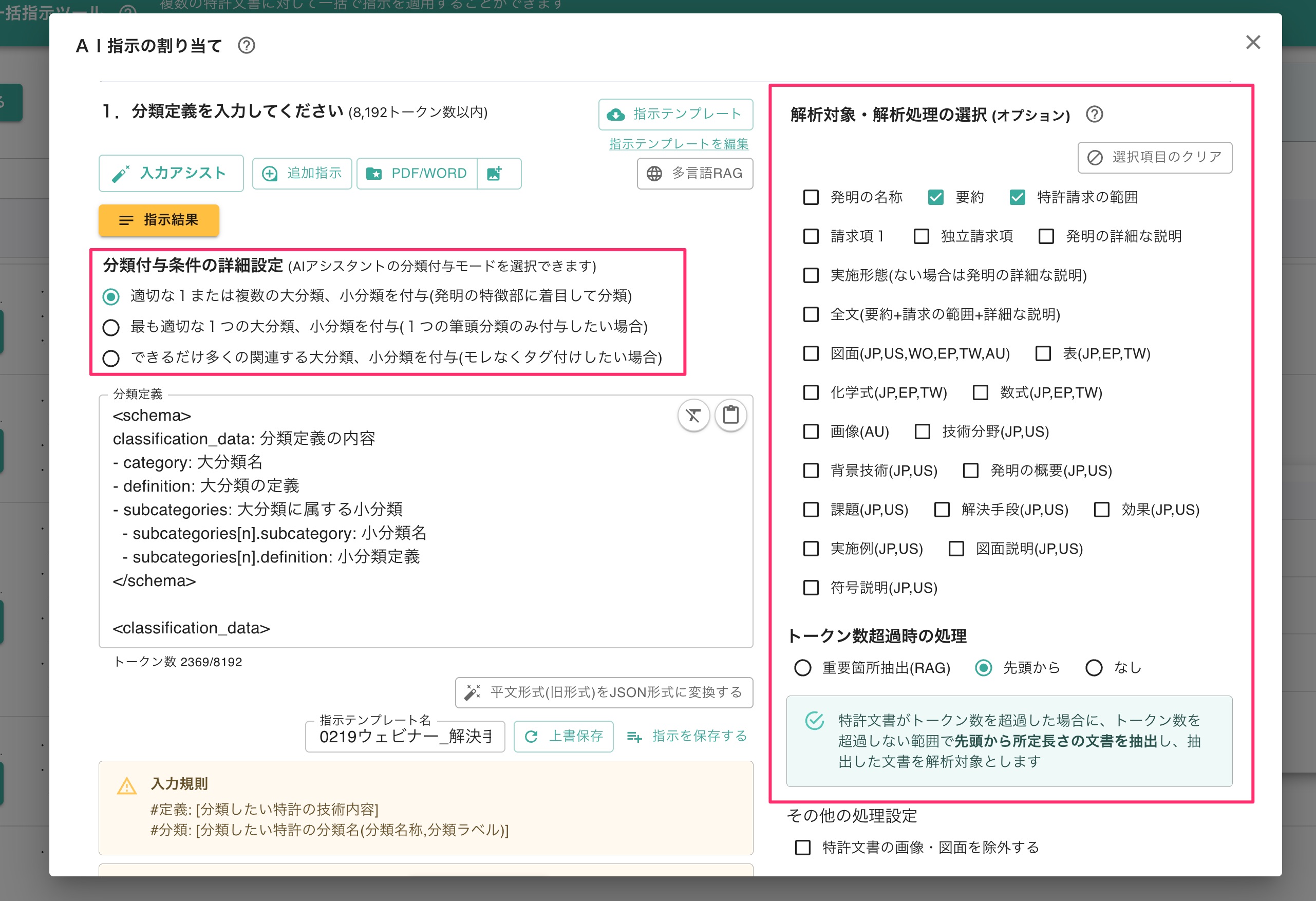Screen dimensions: 1316x901
Task: Check 符号説明(JP,US) checkbox
Action: point(811,588)
